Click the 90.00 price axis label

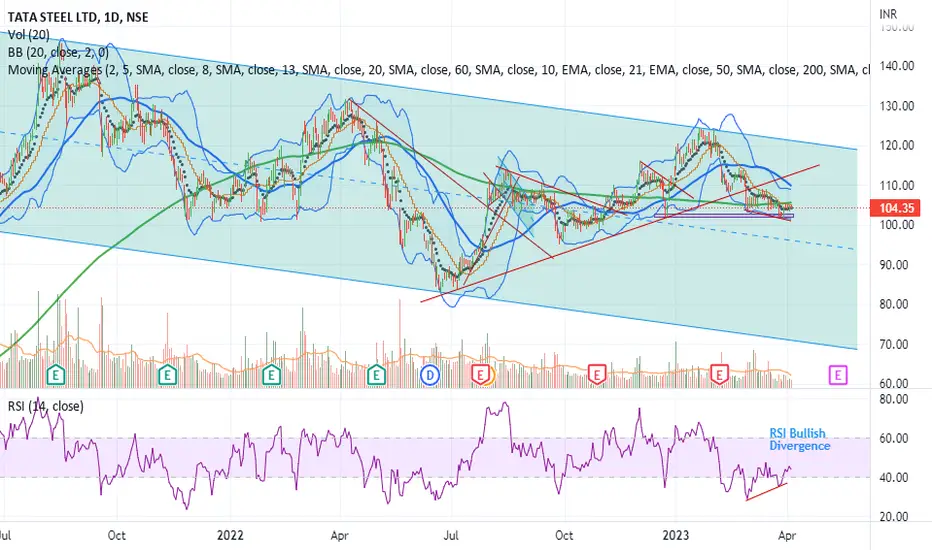pos(894,265)
